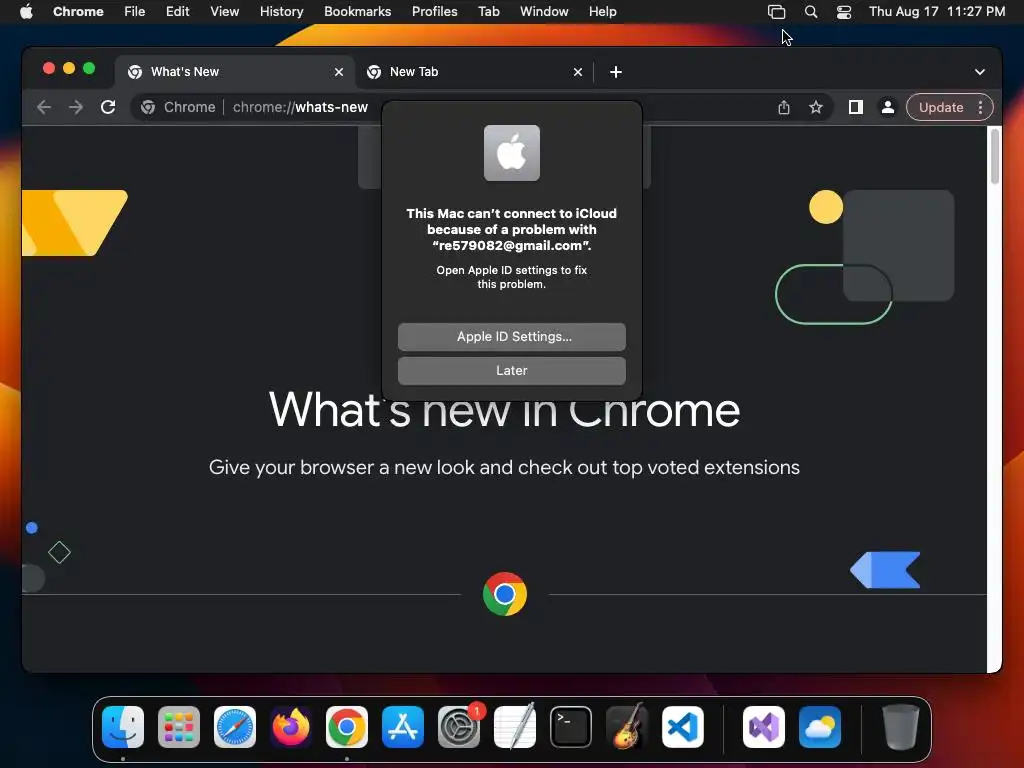Dismiss dialog with Later button
Viewport: 1024px width, 768px height.
pos(511,370)
